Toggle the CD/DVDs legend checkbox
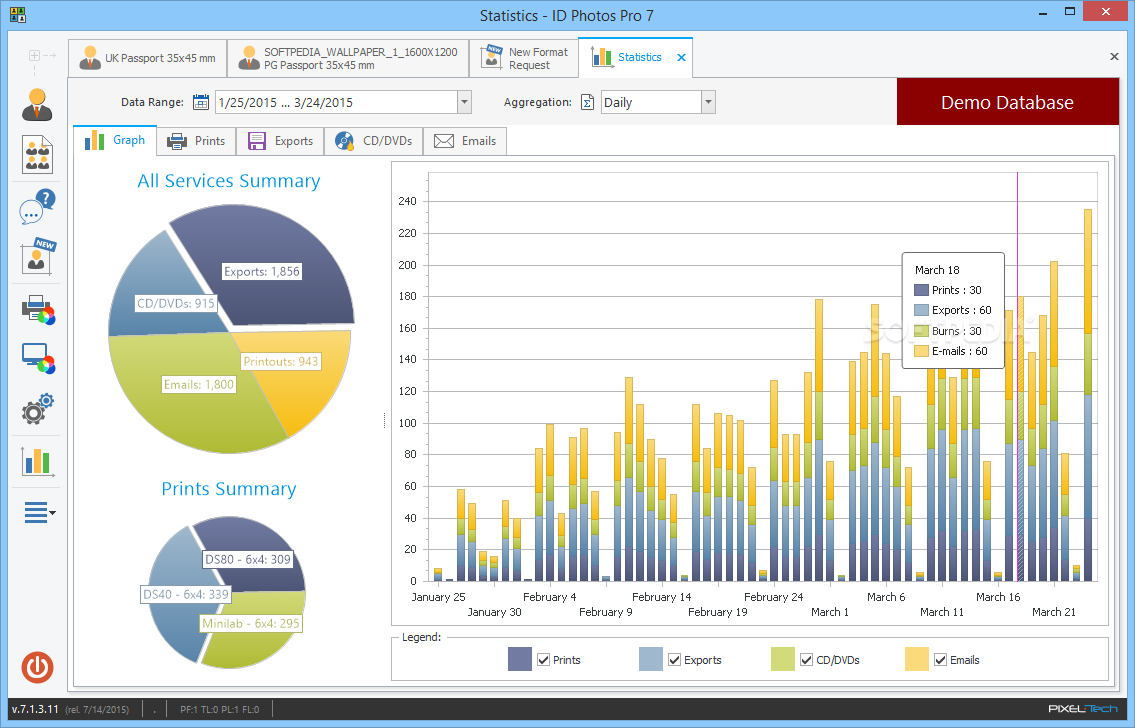Screen dimensions: 1135x728 806,660
